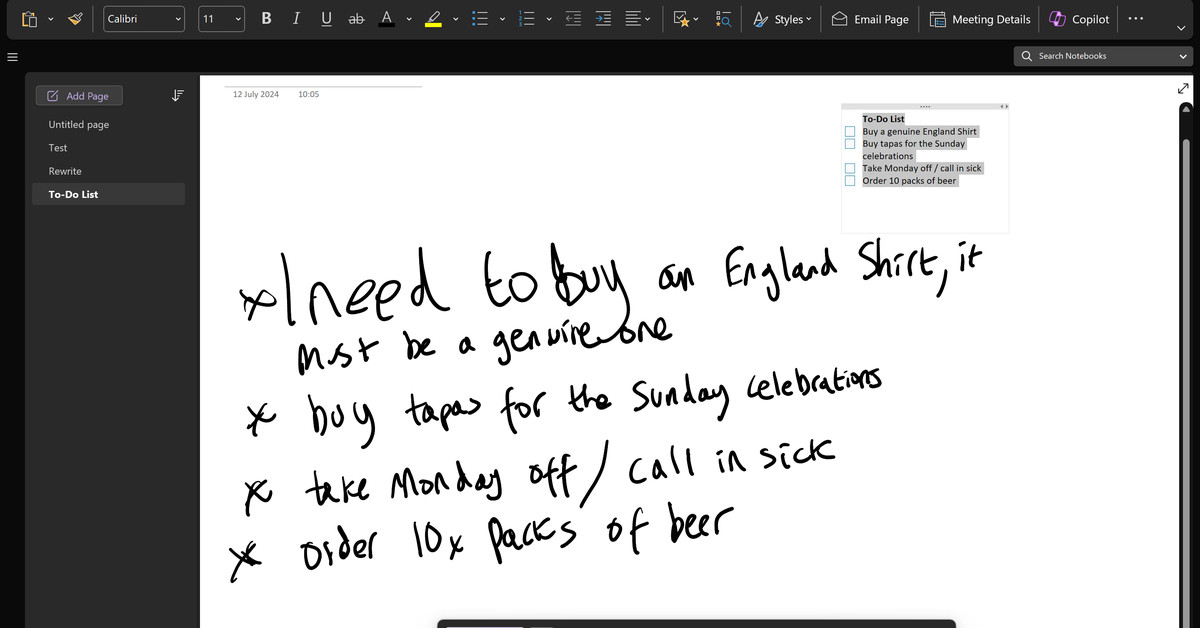Click the To Do tag icon
Screen dimensions: 1200x628
(x=682, y=19)
